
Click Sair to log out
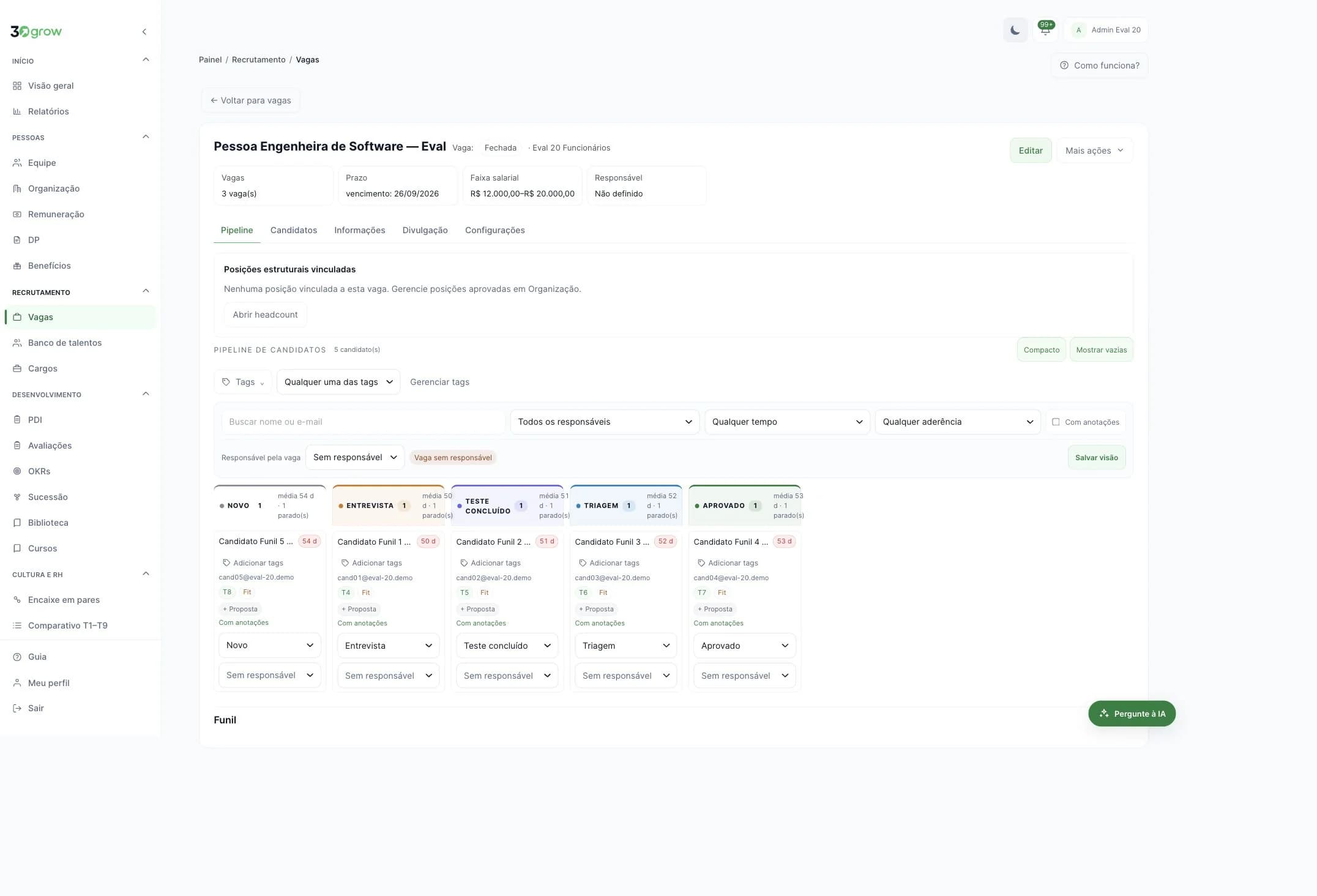80,708
